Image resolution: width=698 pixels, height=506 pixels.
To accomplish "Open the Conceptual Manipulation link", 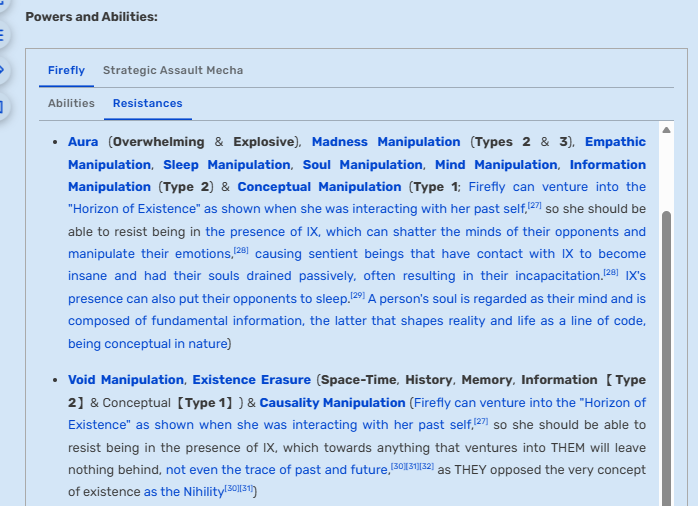I will (319, 187).
